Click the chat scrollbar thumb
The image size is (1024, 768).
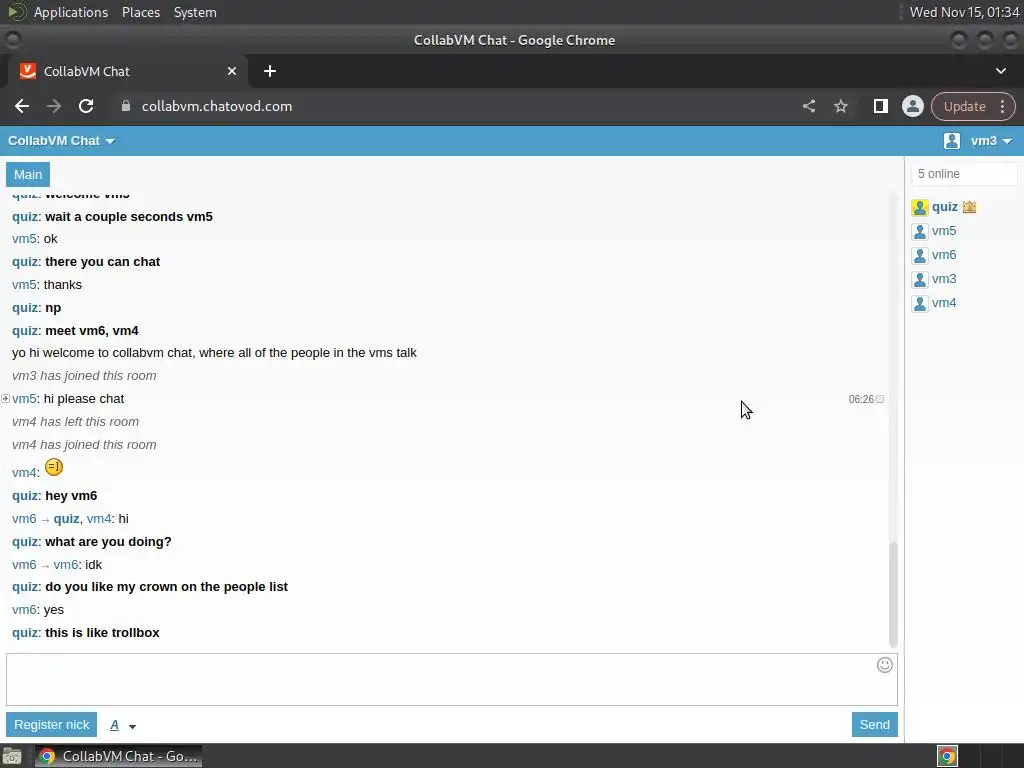point(893,594)
